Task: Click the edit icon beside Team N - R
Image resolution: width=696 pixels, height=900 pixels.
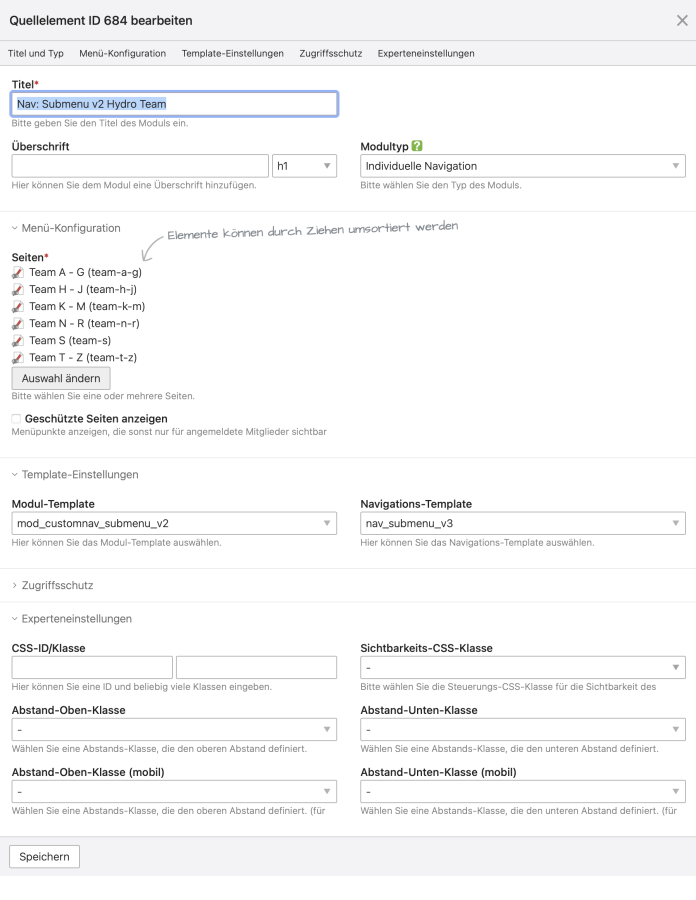Action: 18,324
